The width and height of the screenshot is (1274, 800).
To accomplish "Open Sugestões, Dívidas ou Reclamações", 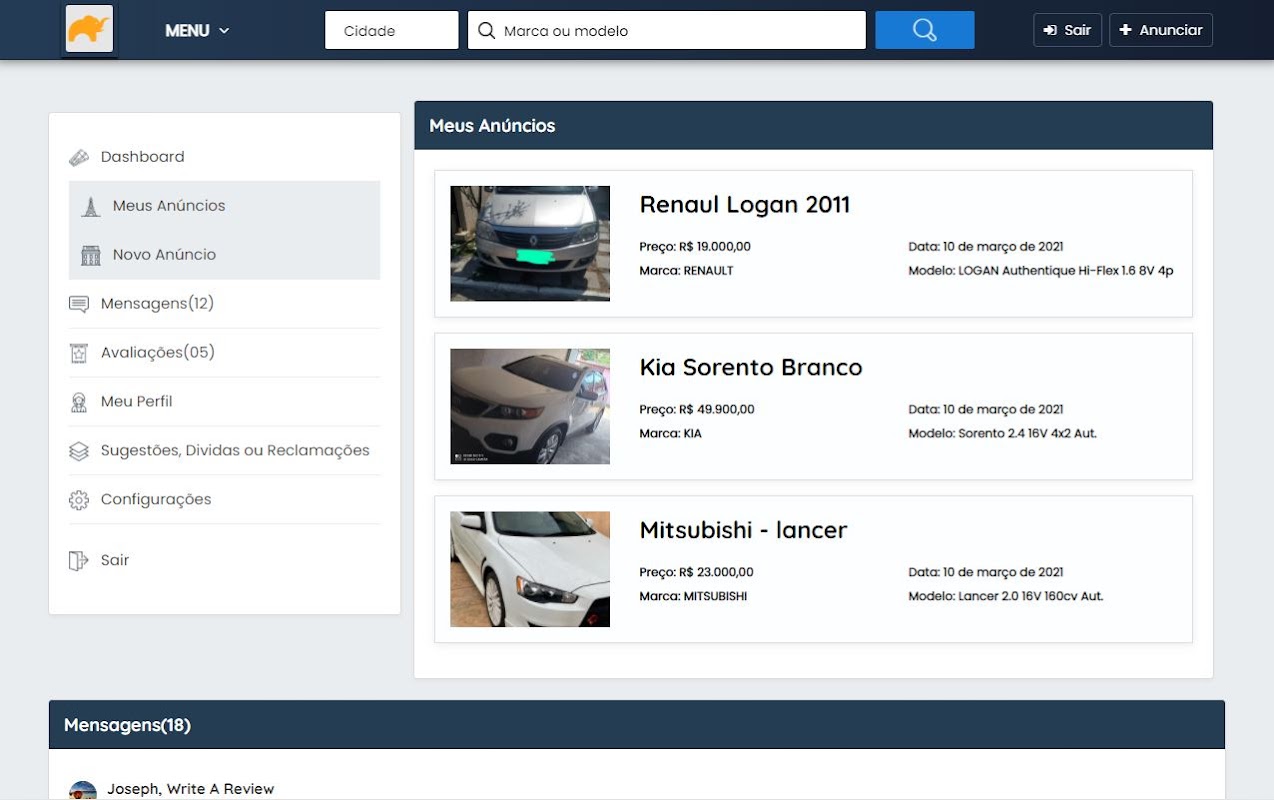I will click(x=235, y=451).
